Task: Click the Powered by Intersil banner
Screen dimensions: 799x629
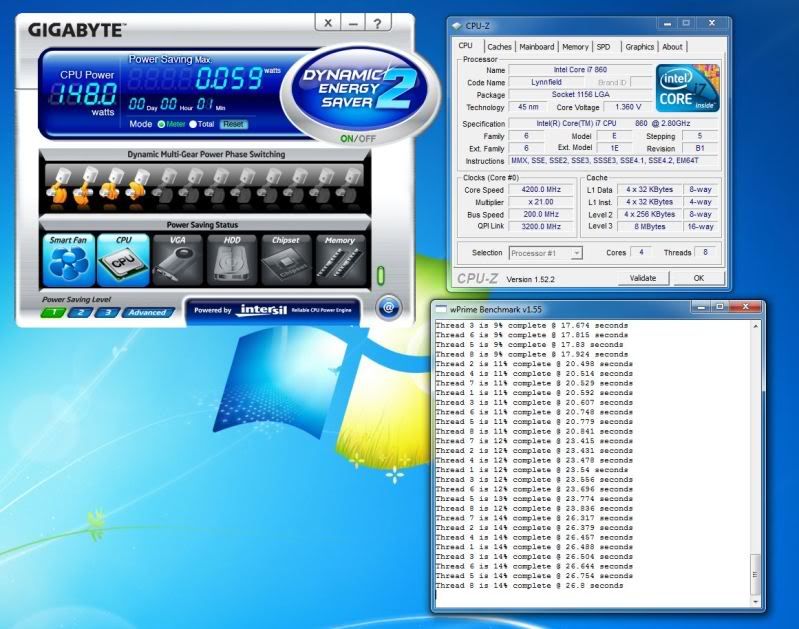Action: pyautogui.click(x=273, y=310)
